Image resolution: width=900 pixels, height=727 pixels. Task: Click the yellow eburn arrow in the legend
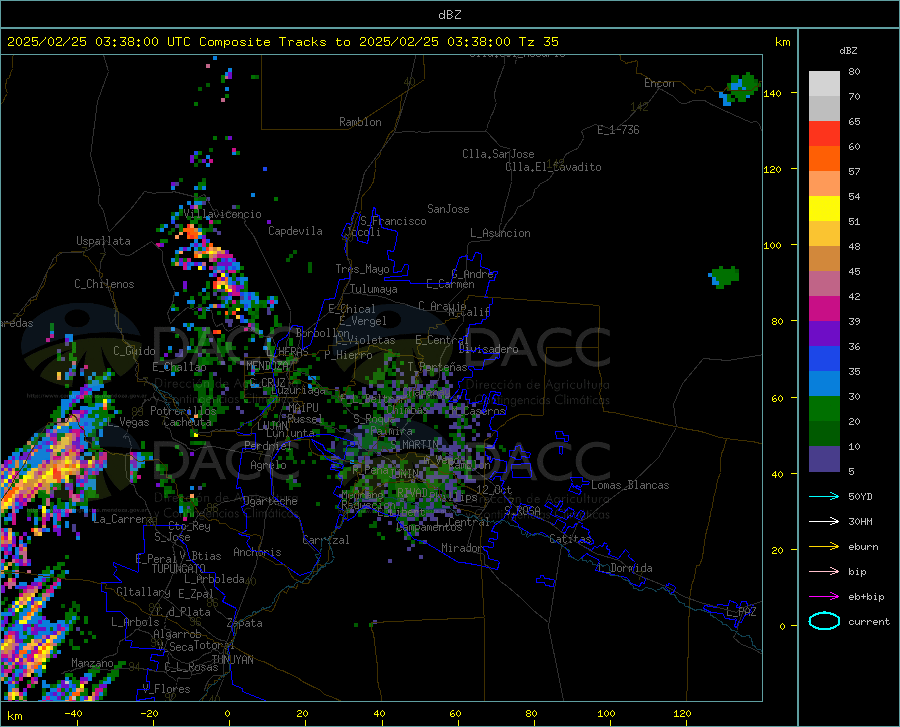tap(824, 547)
